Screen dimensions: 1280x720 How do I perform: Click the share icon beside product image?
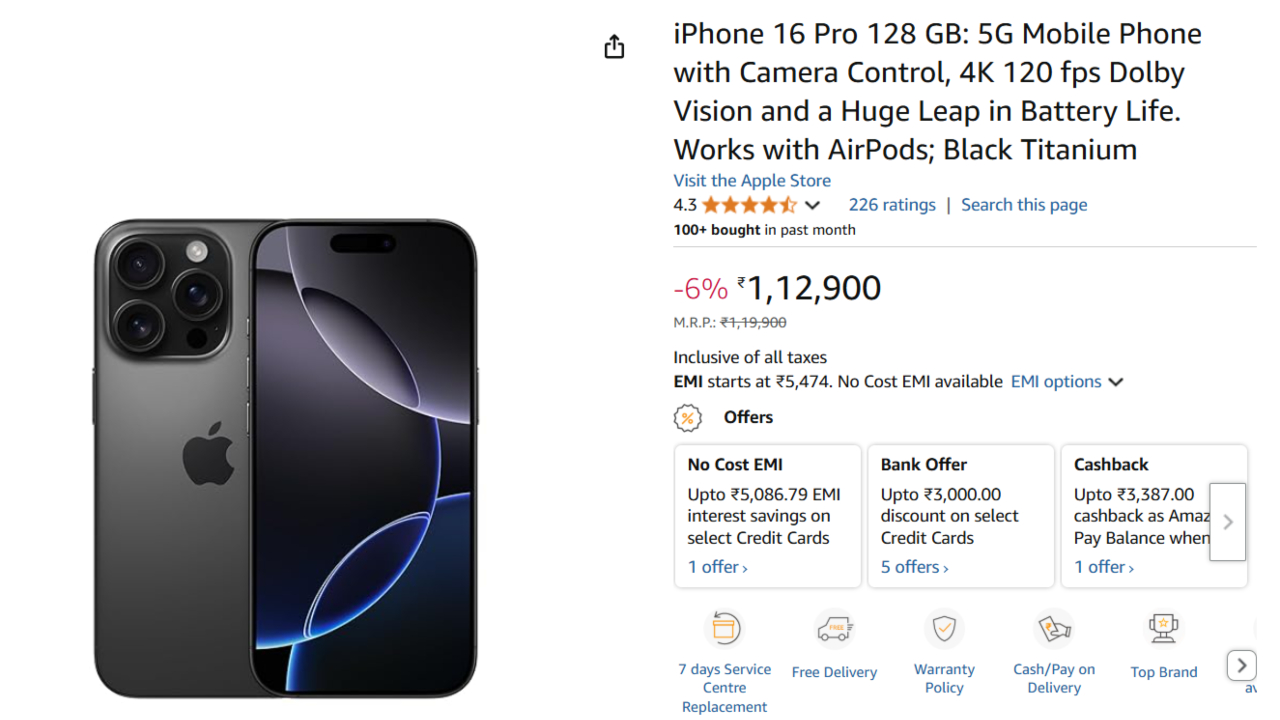(x=614, y=47)
